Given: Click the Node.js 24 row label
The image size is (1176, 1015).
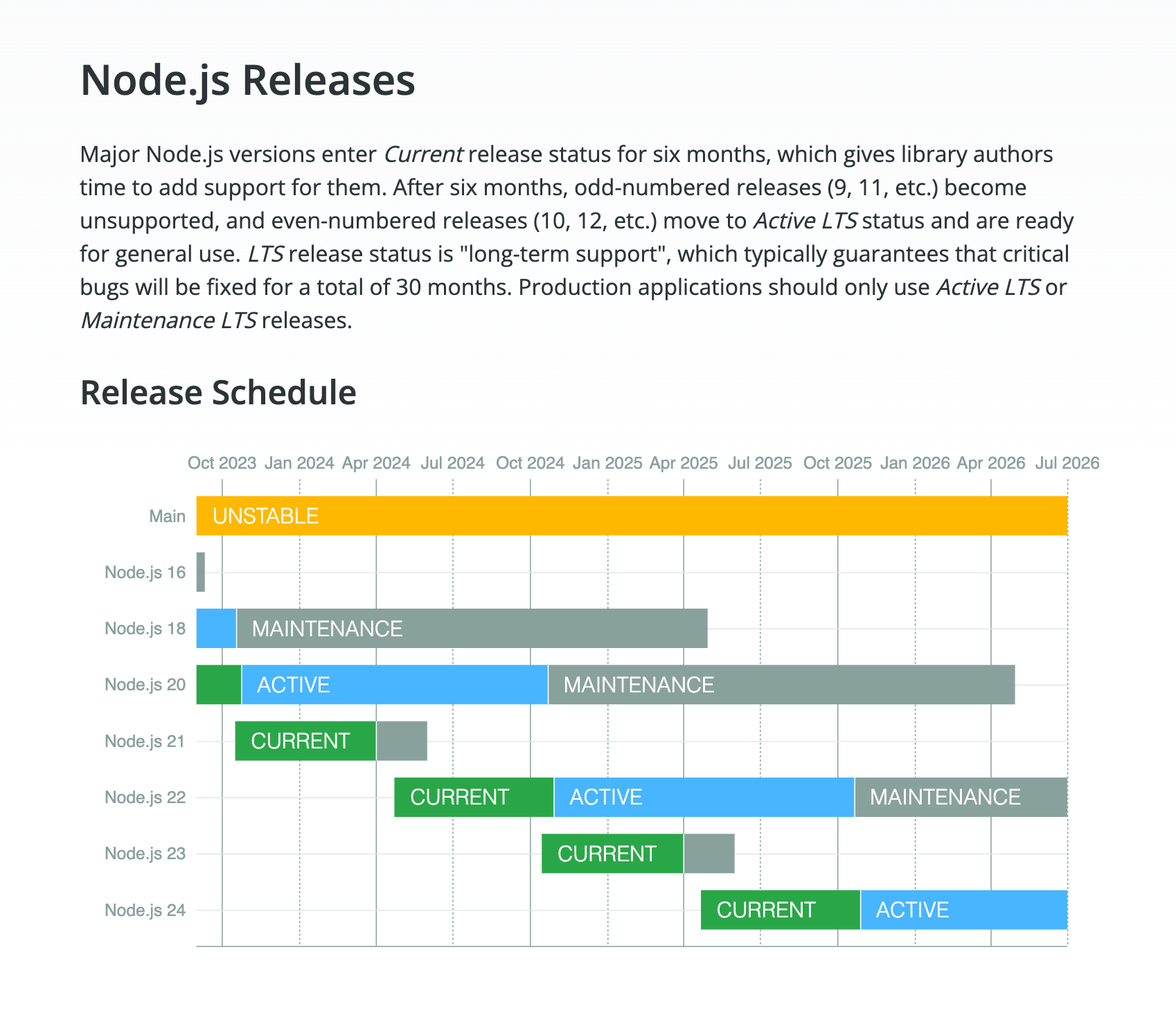Looking at the screenshot, I should click(145, 910).
